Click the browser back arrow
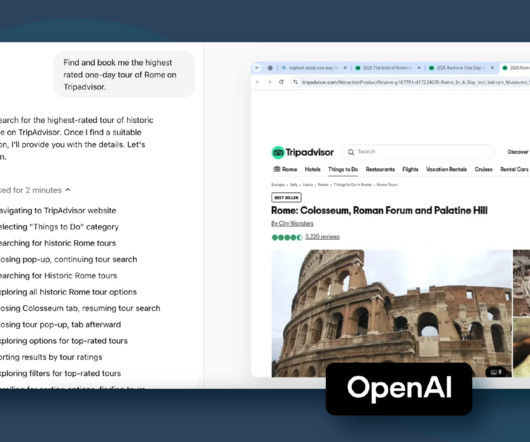The image size is (530, 442). (257, 82)
